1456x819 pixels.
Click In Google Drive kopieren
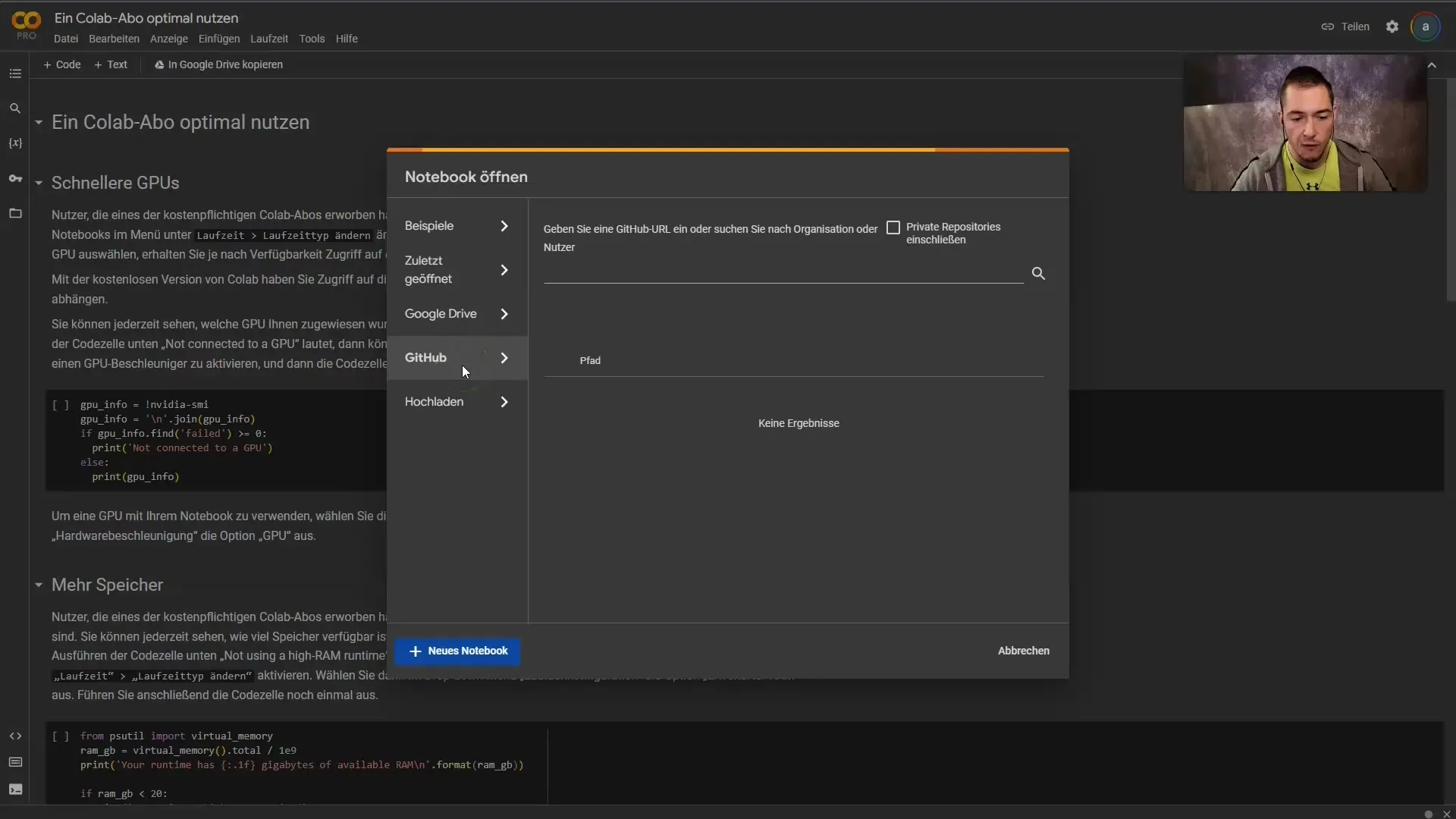tap(218, 64)
